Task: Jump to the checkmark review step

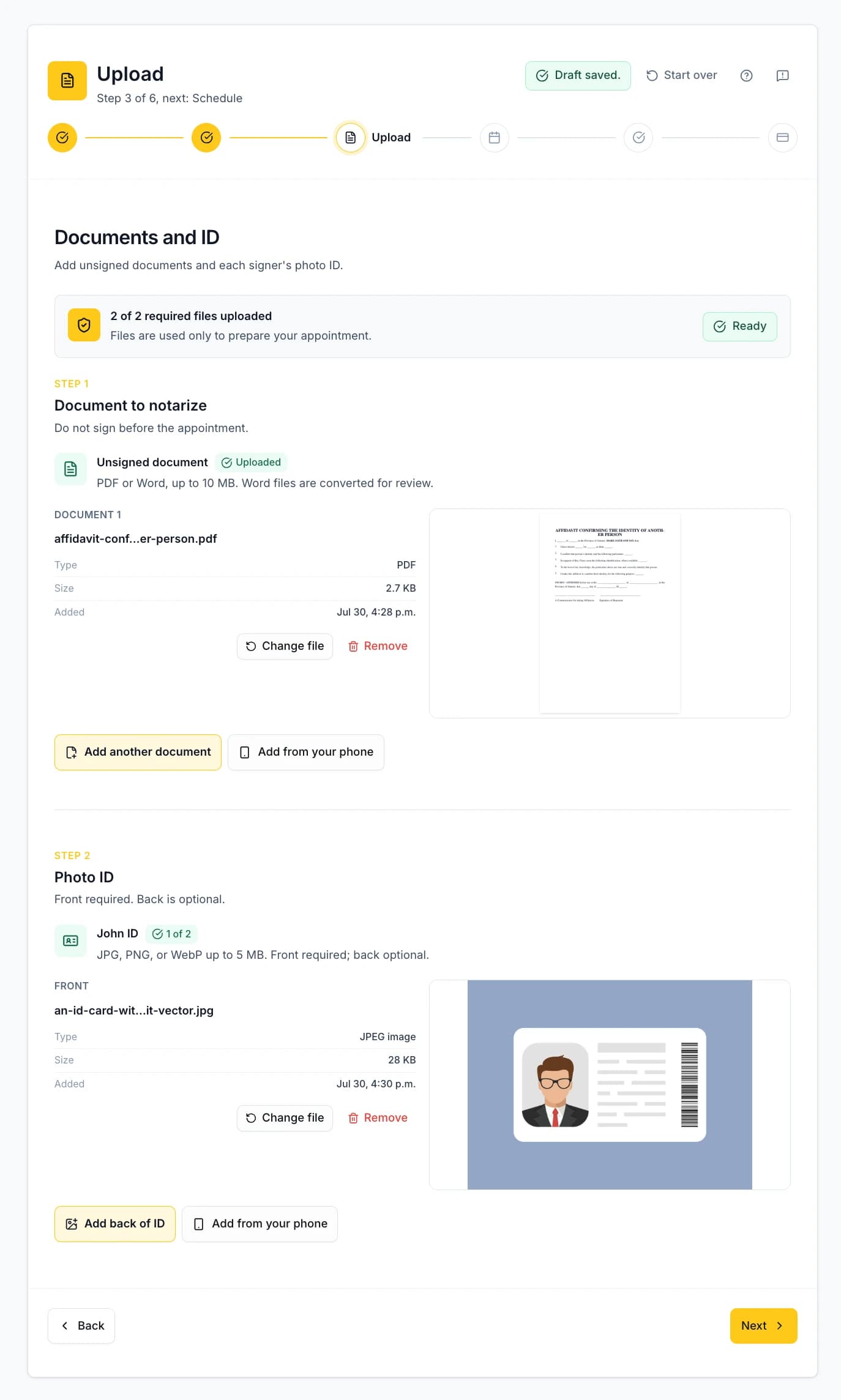Action: click(x=638, y=138)
